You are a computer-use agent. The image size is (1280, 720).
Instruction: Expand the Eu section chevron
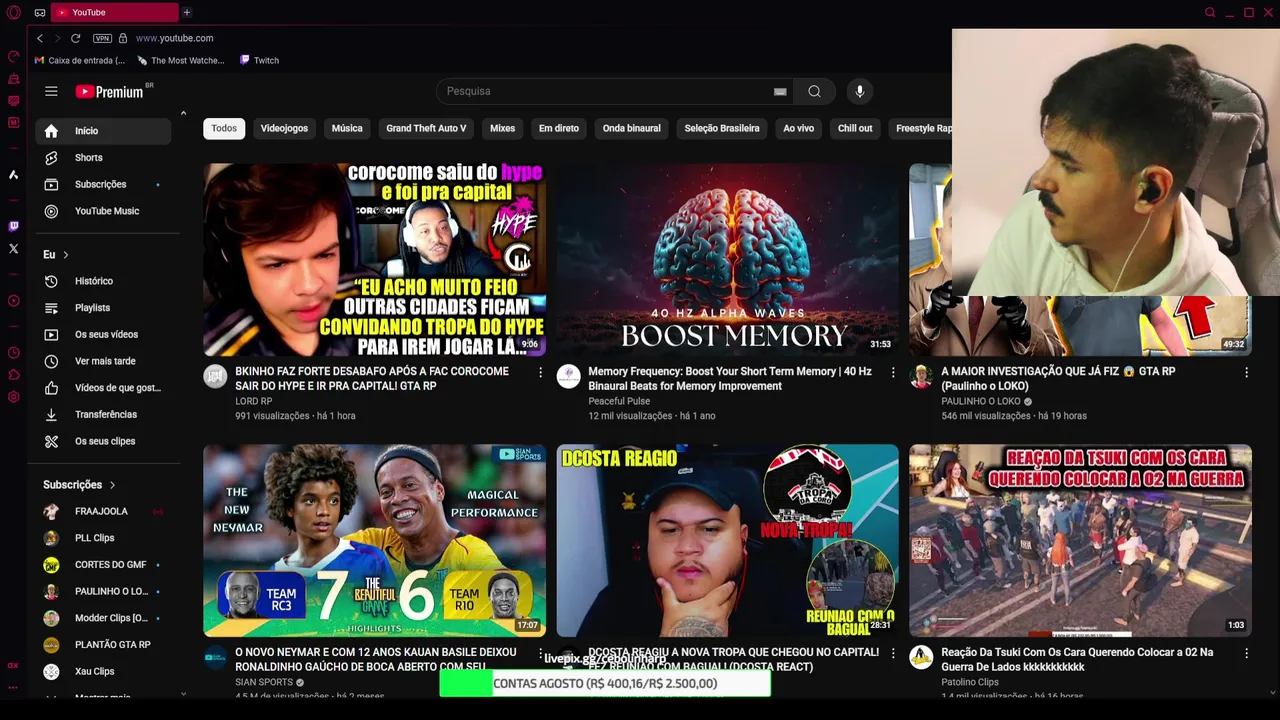(66, 255)
